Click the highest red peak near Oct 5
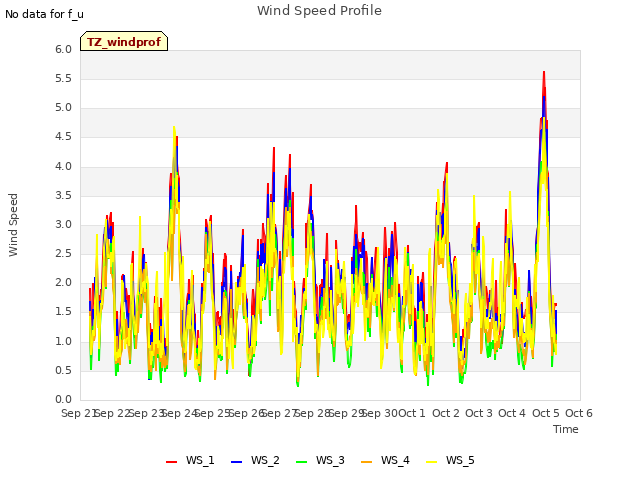The height and width of the screenshot is (480, 640). [544, 73]
